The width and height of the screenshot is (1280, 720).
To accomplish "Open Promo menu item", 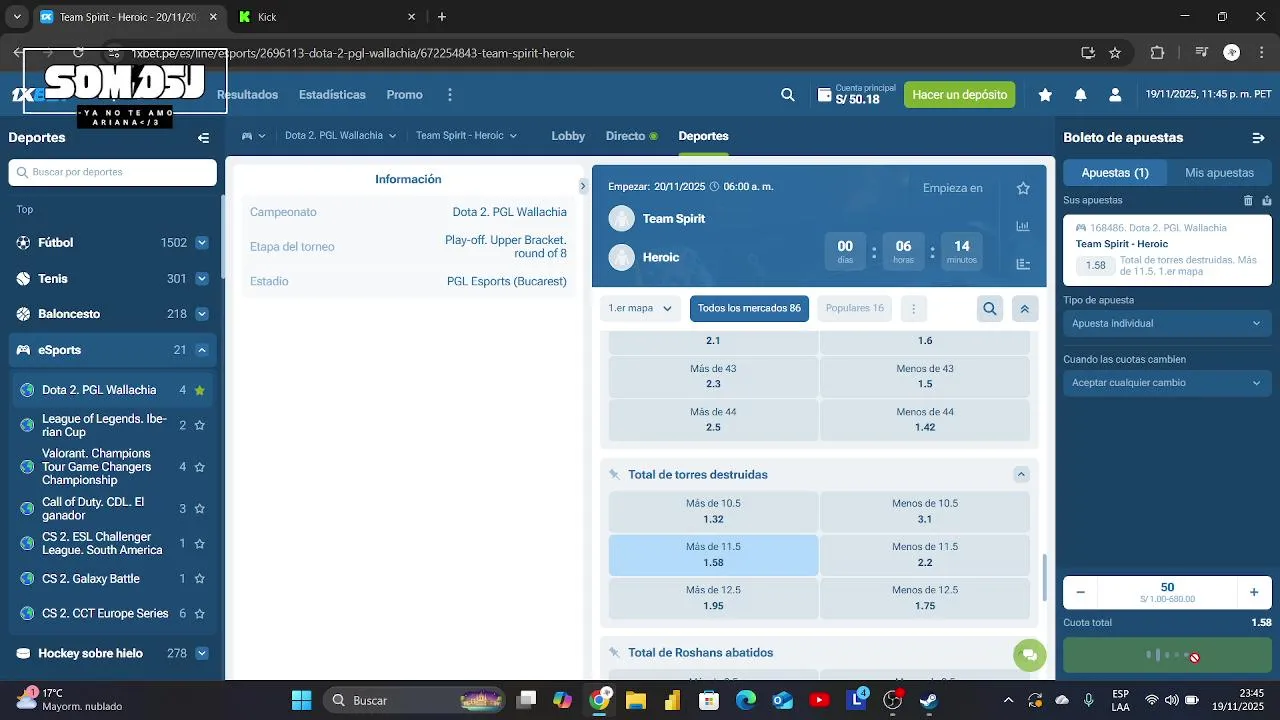I will pyautogui.click(x=405, y=95).
